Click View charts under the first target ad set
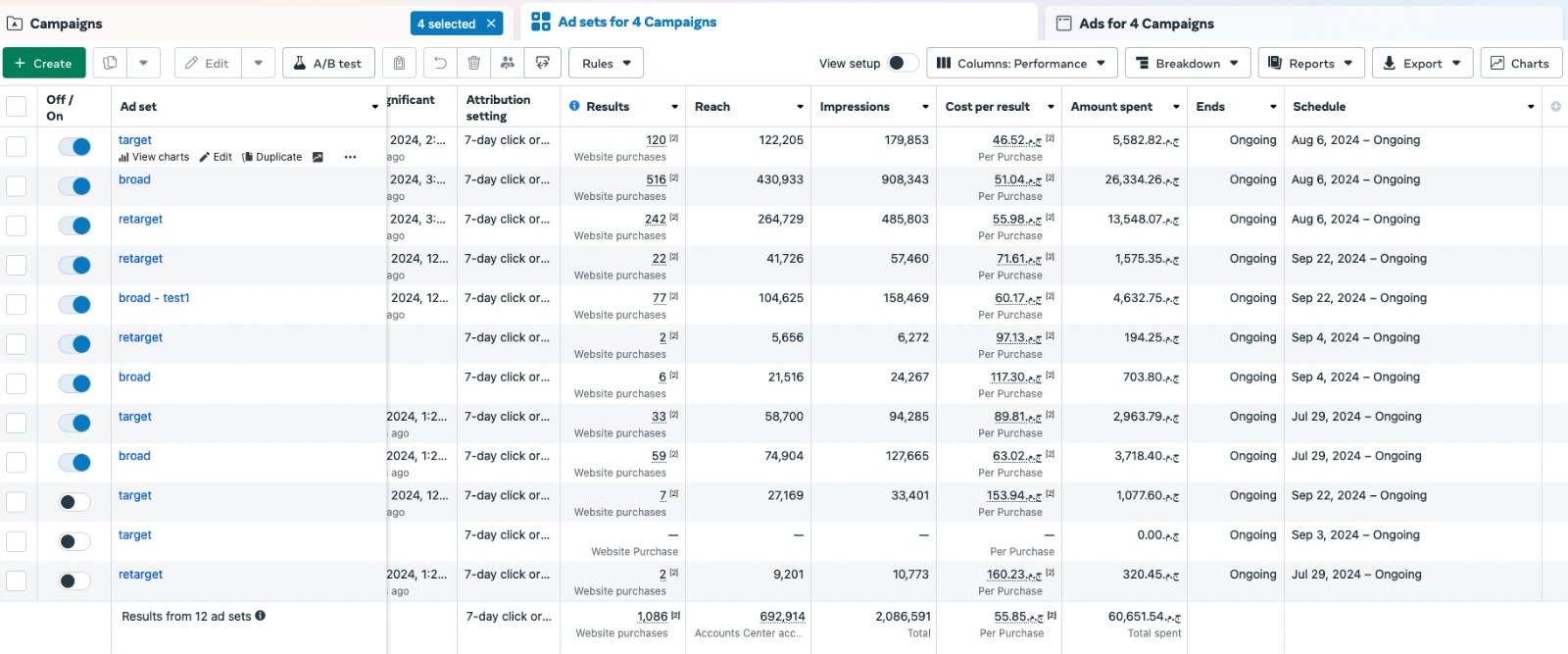Screen dimensions: 1568x654 [x=155, y=157]
